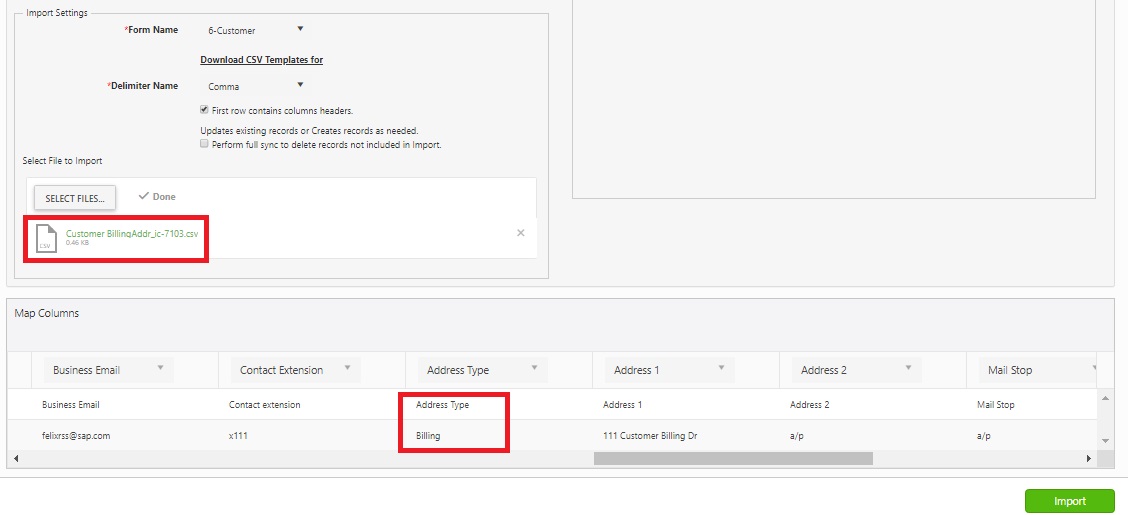Viewport: 1128px width, 515px height.
Task: Enable the Perform full sync checkbox
Action: pos(204,144)
